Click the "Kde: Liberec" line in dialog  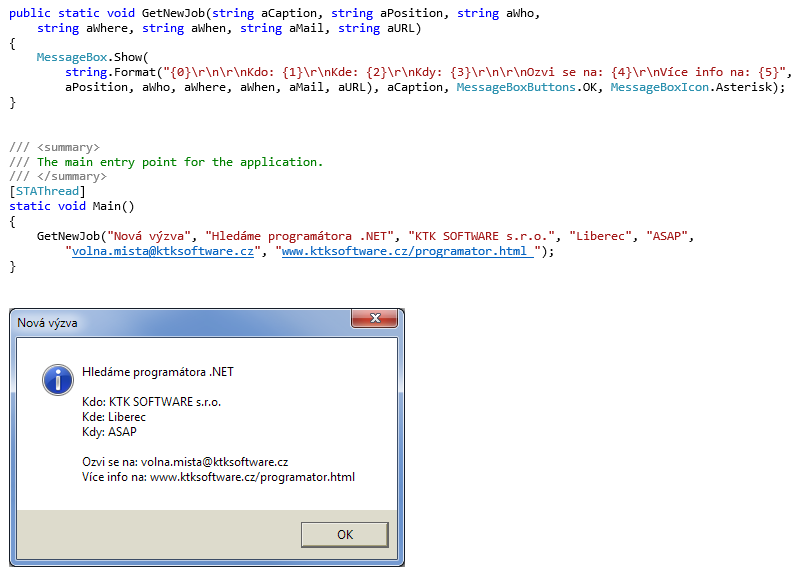pyautogui.click(x=114, y=416)
